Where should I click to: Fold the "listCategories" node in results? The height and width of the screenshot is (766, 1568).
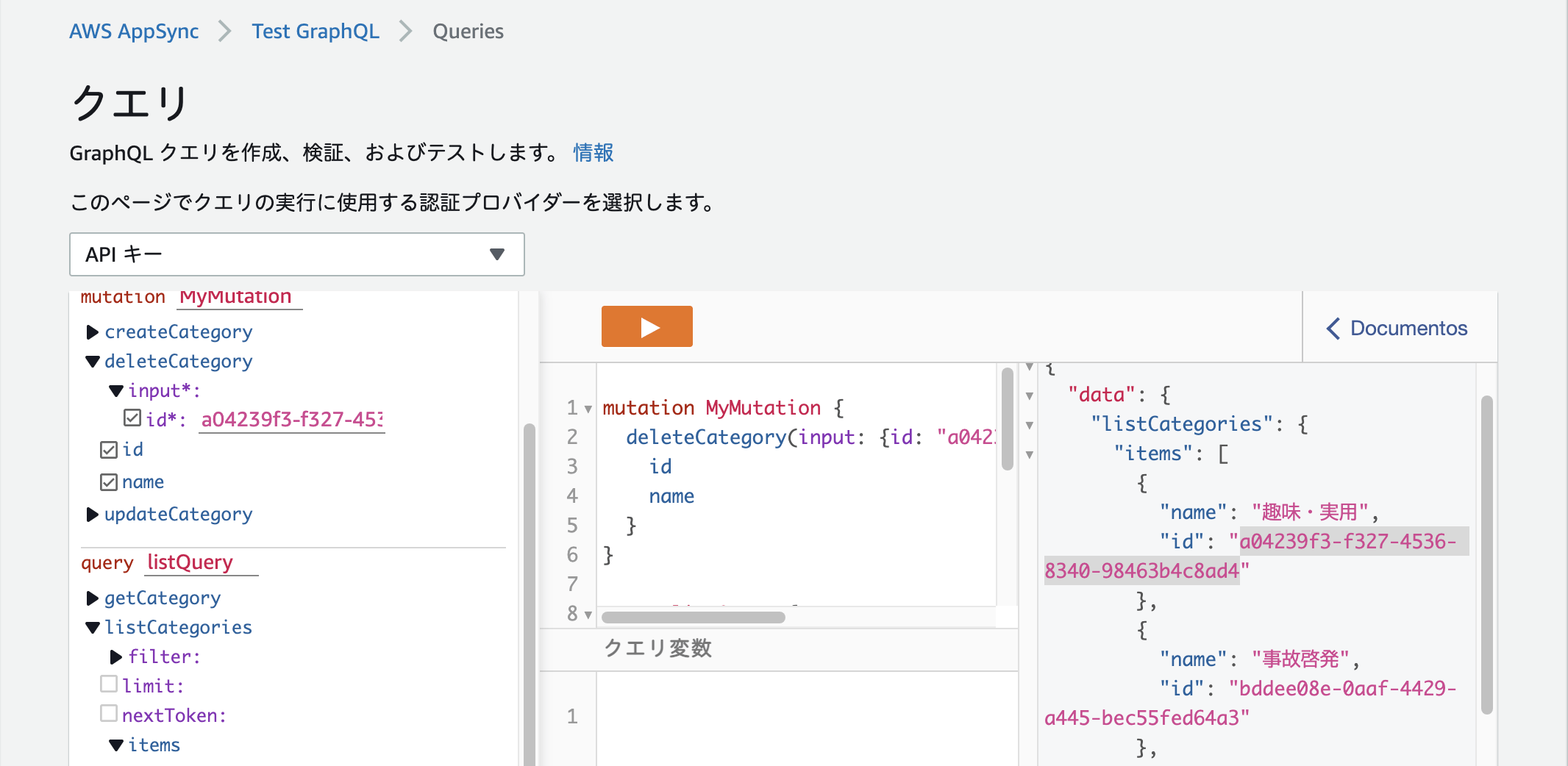pyautogui.click(x=1030, y=426)
